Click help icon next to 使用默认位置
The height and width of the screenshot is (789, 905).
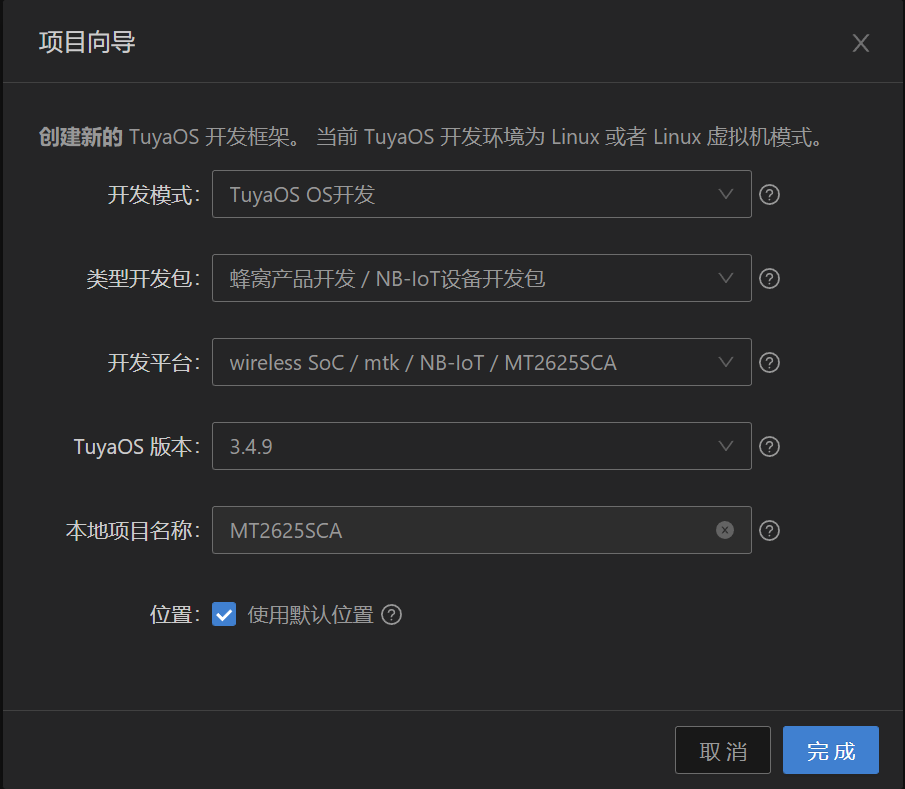[391, 615]
